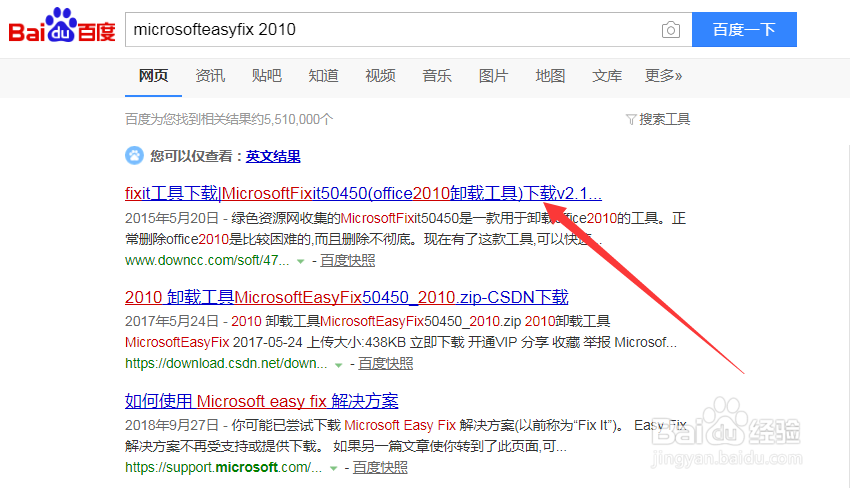This screenshot has height=488, width=850.
Task: Expand dropdown arrow next to www.downcc.com URL
Action: tap(300, 261)
